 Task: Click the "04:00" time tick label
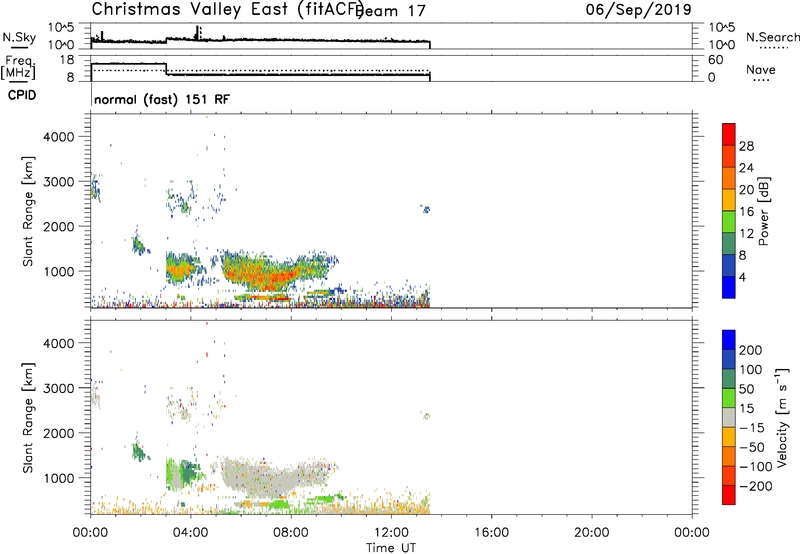(191, 533)
